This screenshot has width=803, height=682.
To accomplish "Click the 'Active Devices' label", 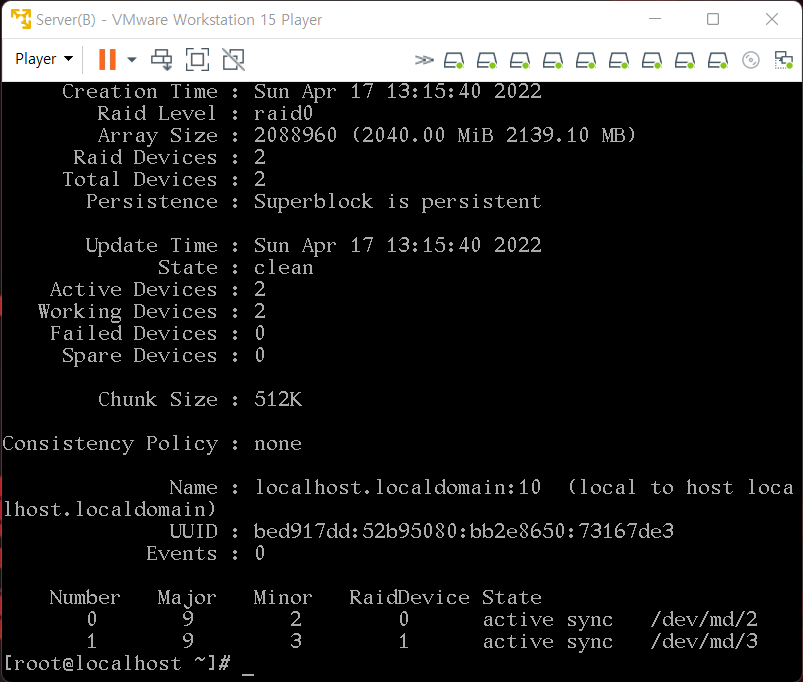I will [134, 290].
